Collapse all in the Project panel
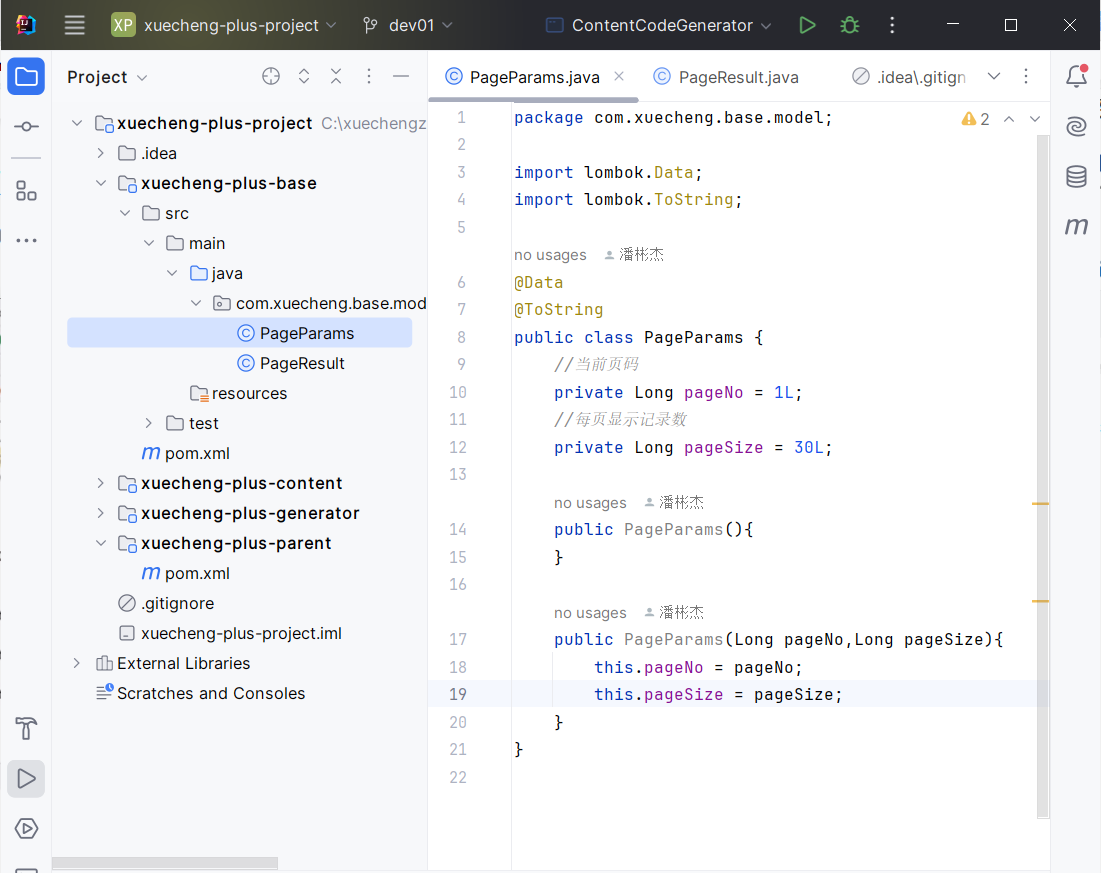 click(x=336, y=77)
